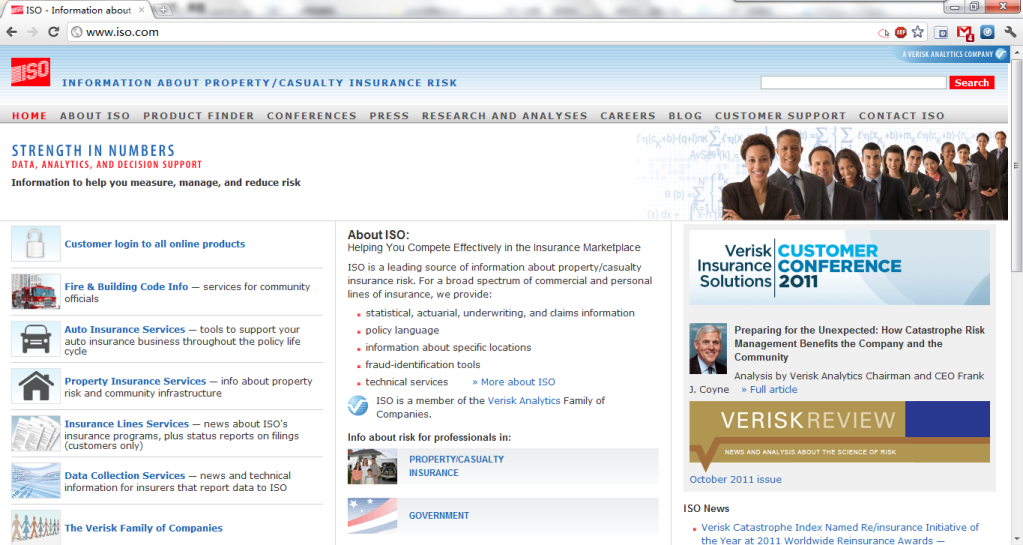This screenshot has width=1023, height=545.
Task: Open RESEARCH AND ANALYSES menu item
Action: (x=505, y=116)
